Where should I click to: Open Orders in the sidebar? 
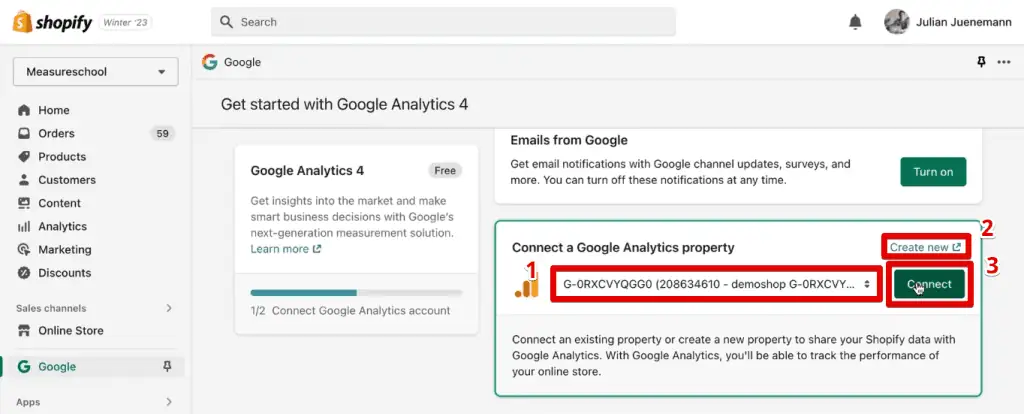click(x=56, y=133)
